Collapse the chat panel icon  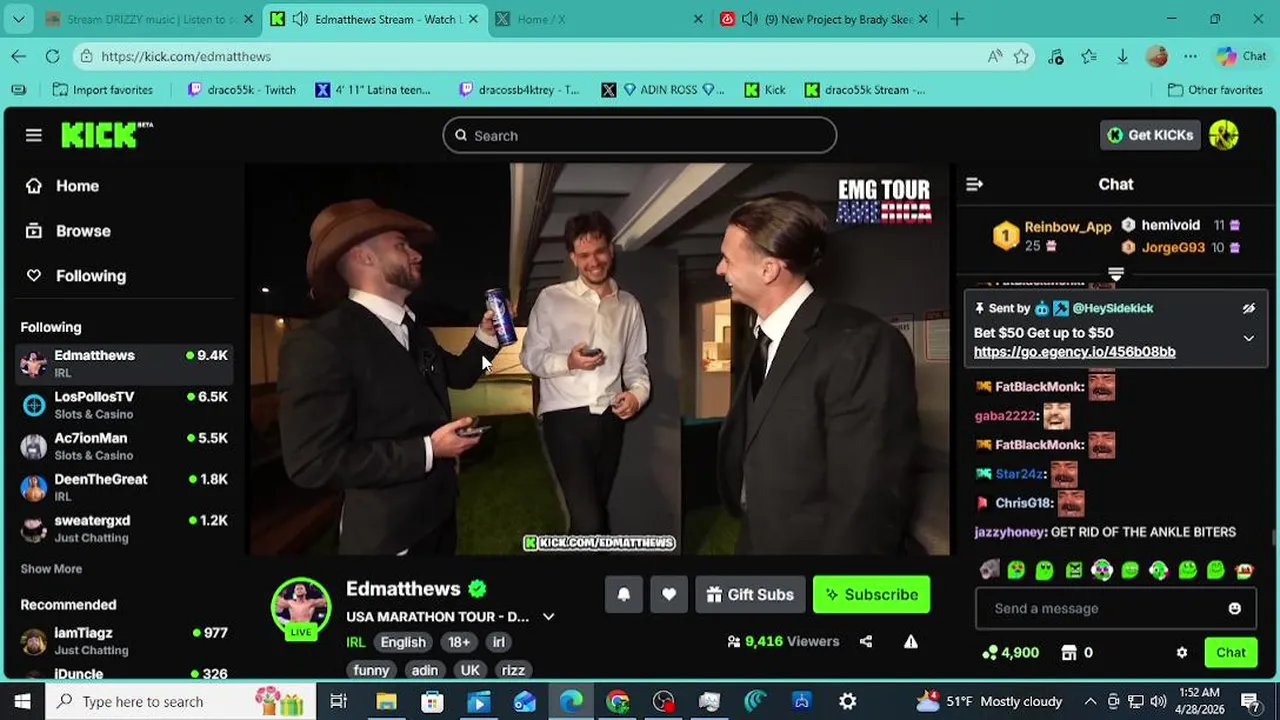(974, 184)
